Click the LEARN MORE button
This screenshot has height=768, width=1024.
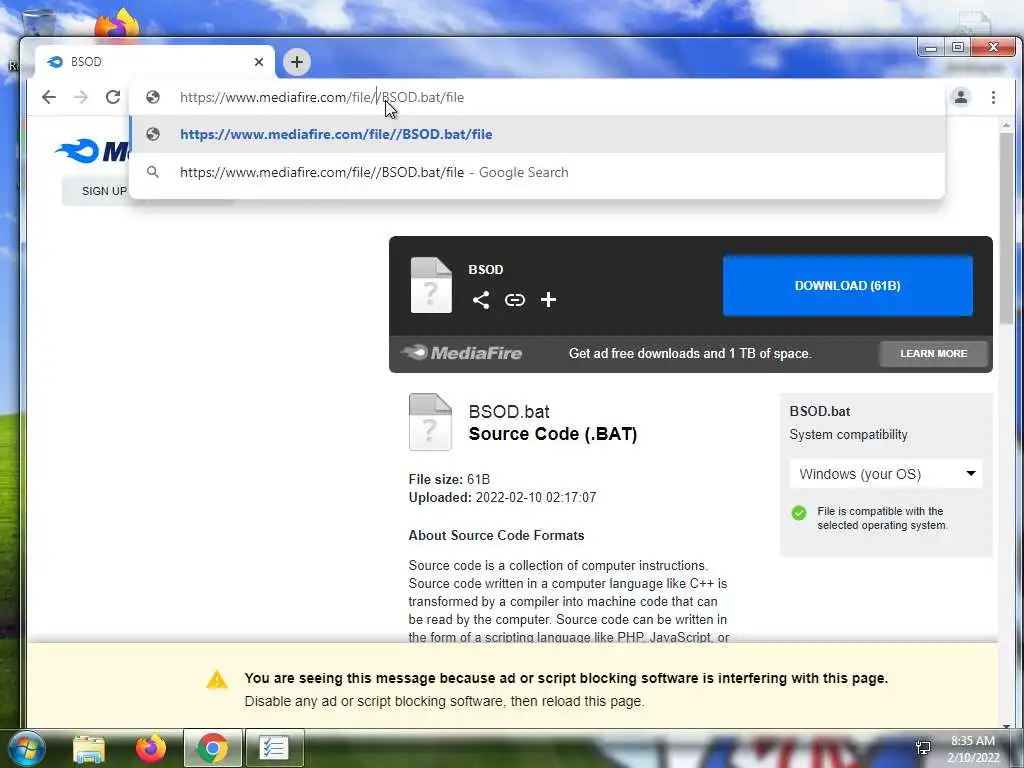pos(933,353)
